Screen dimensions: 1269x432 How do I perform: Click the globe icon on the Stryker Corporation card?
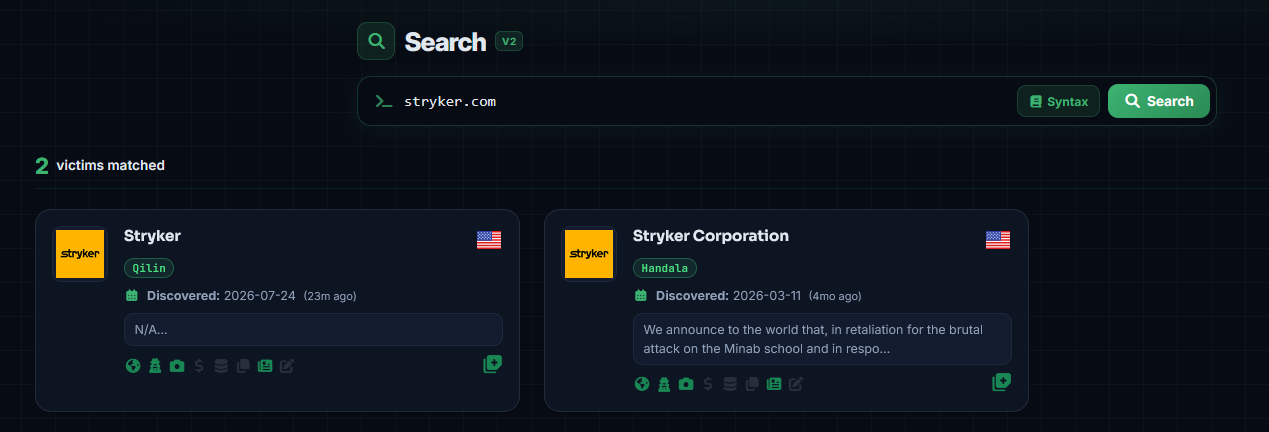click(x=641, y=384)
